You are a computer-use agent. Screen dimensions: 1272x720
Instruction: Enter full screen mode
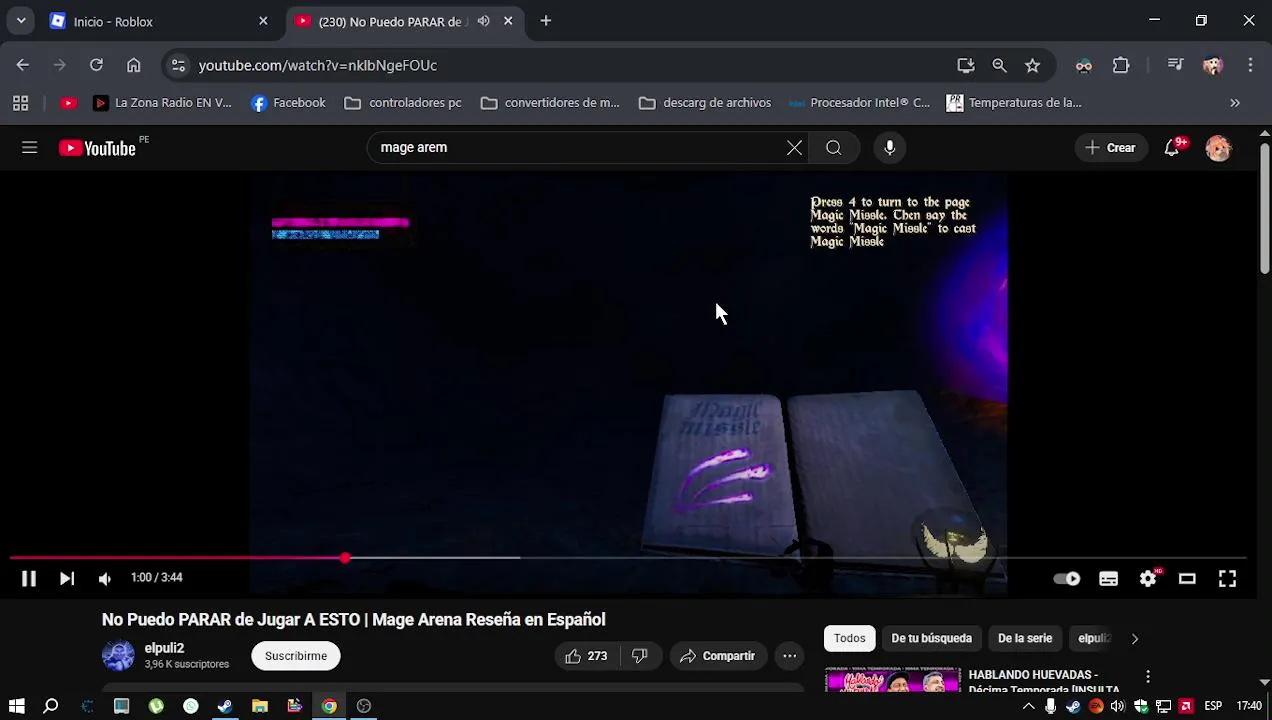tap(1227, 578)
